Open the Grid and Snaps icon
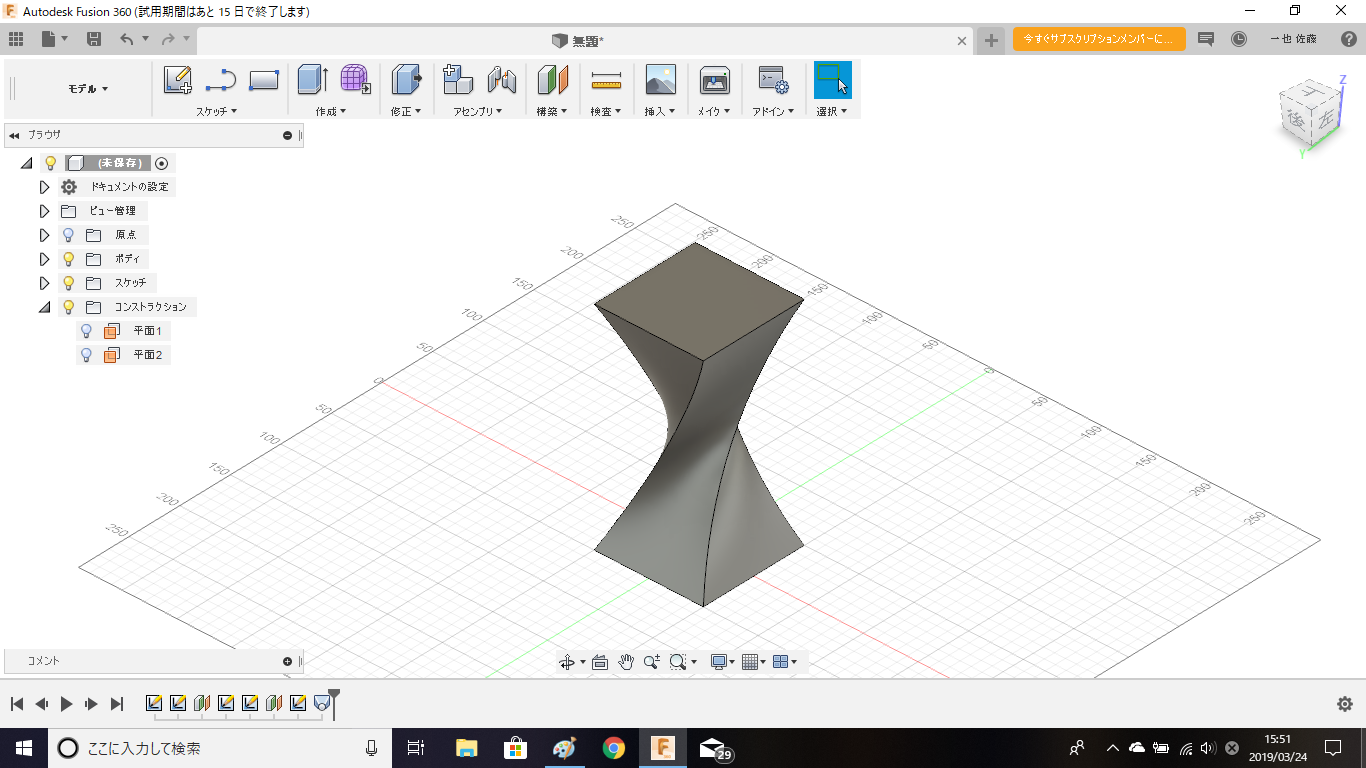This screenshot has height=768, width=1366. [x=750, y=662]
